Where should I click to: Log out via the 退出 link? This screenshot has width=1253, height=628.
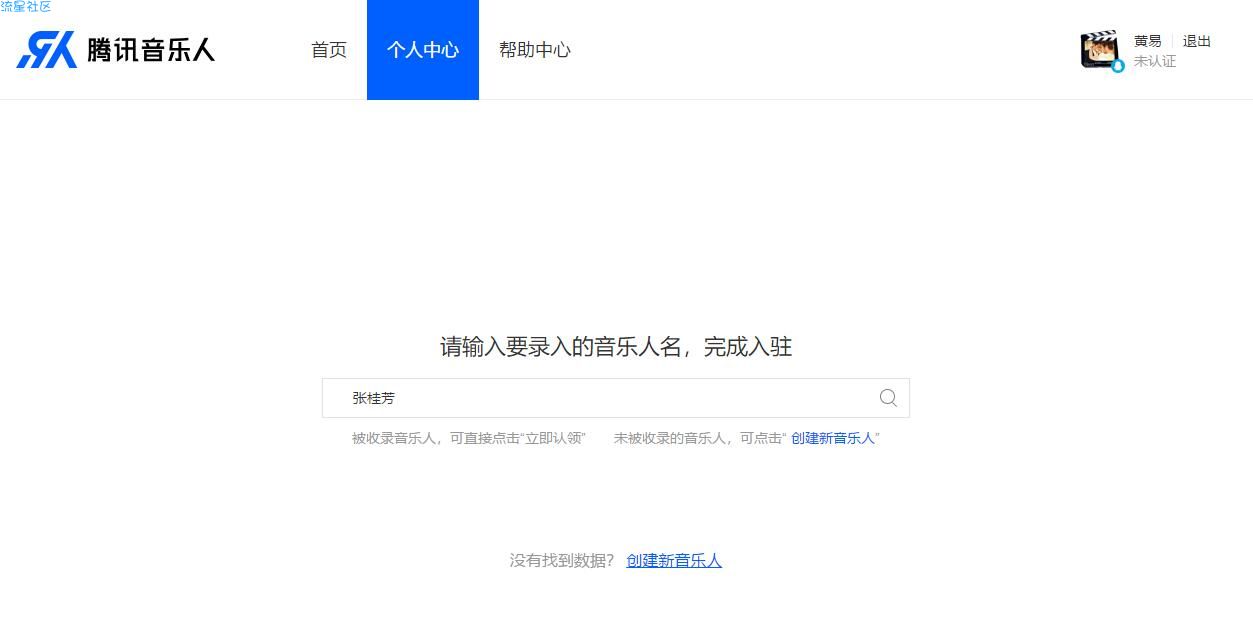(1197, 41)
